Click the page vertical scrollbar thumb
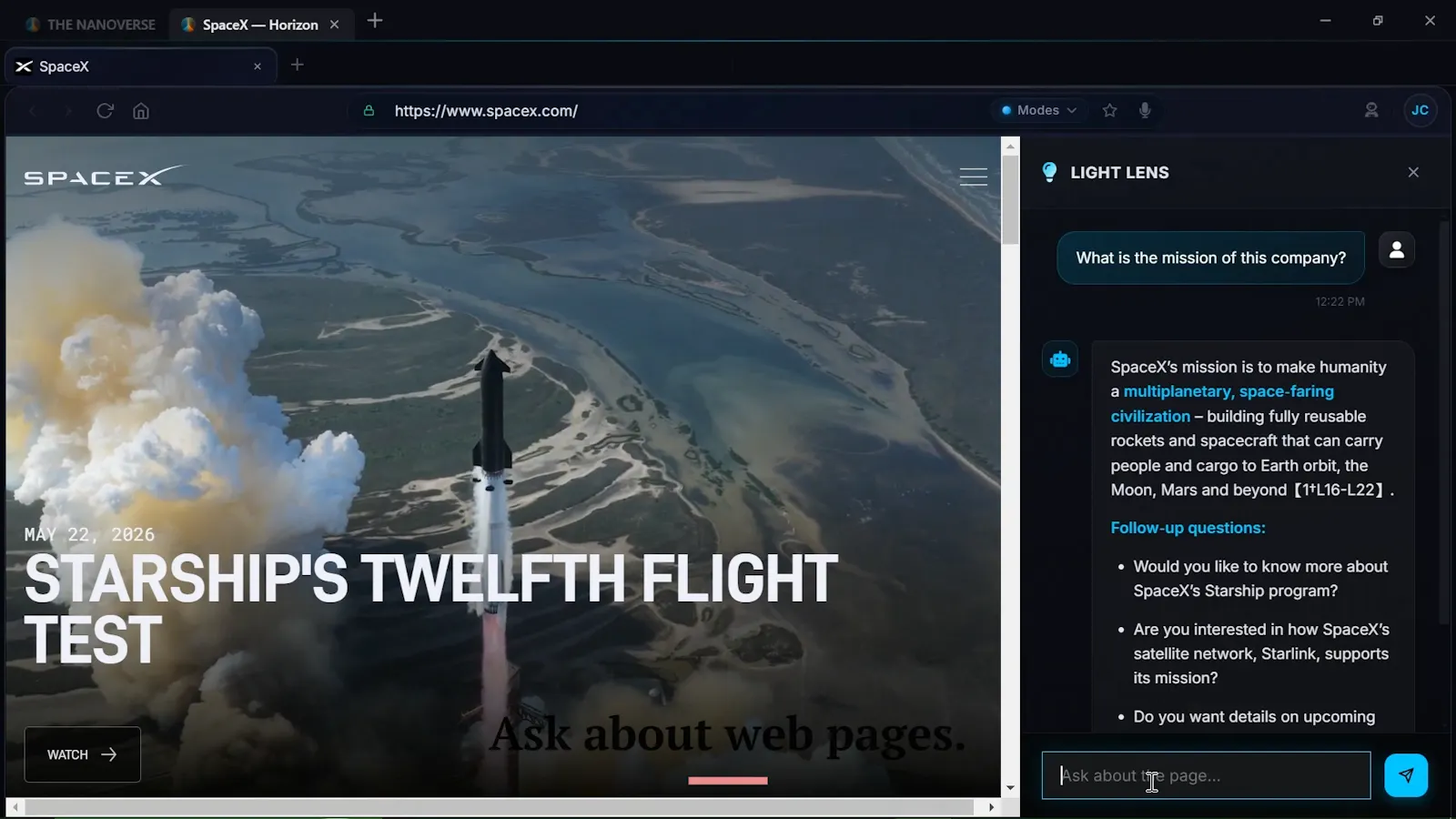Image resolution: width=1456 pixels, height=819 pixels. pos(1010,200)
